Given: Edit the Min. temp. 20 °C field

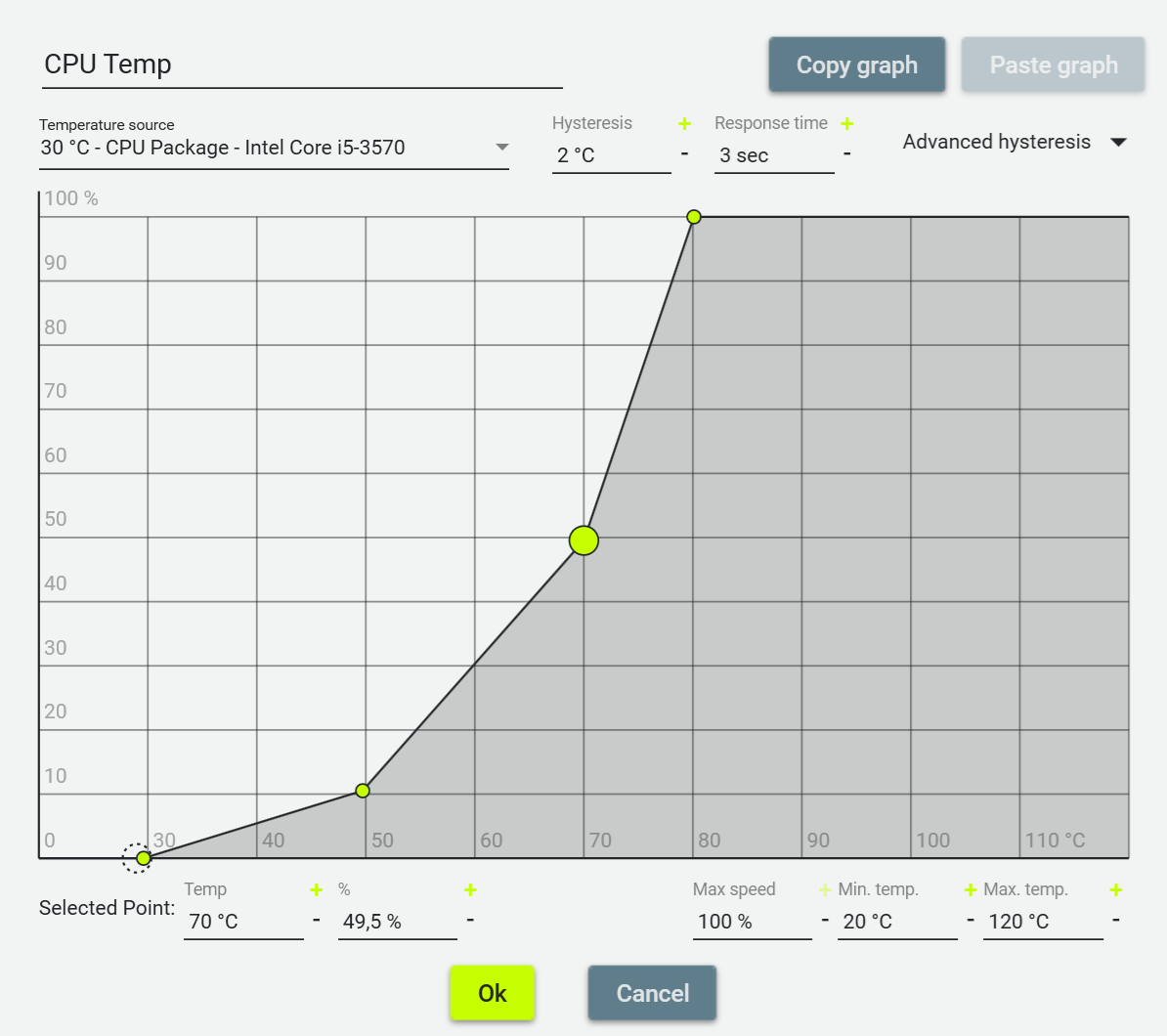Looking at the screenshot, I should point(897,922).
